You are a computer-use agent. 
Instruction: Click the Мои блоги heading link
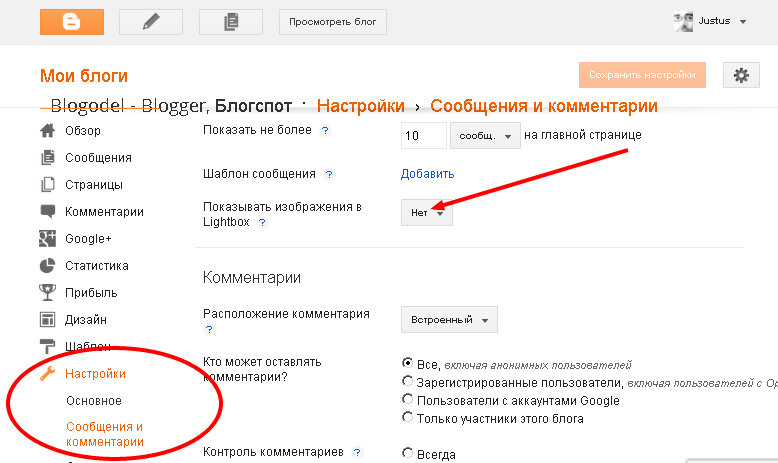pos(84,76)
